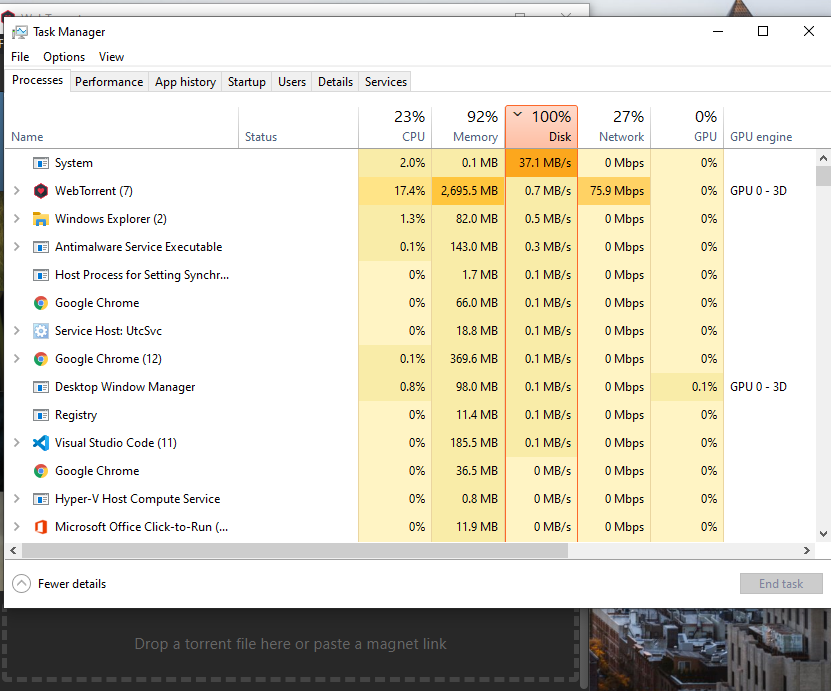
Task: Select the Desktop Window Manager row name
Action: tap(125, 387)
